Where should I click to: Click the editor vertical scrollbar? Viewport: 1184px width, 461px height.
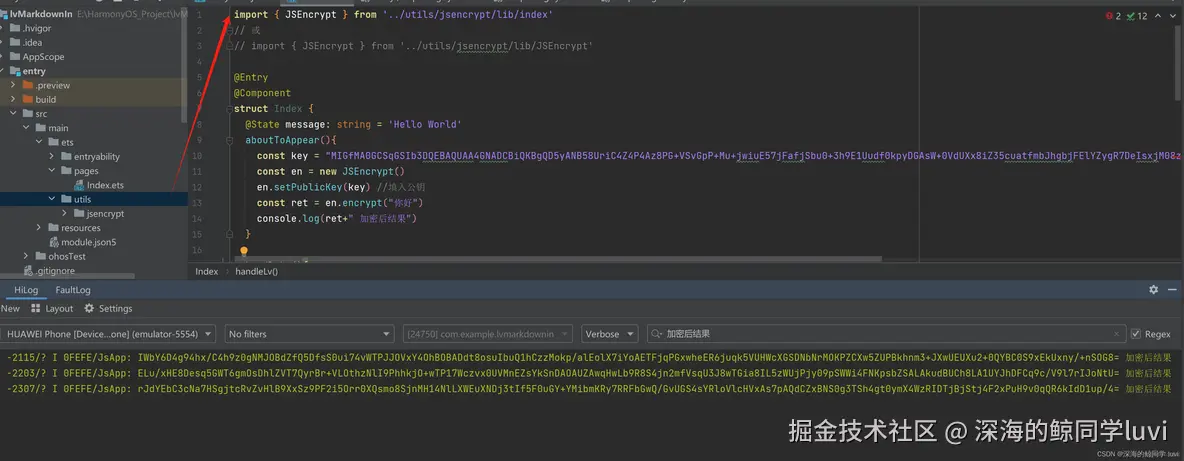[x=1179, y=64]
